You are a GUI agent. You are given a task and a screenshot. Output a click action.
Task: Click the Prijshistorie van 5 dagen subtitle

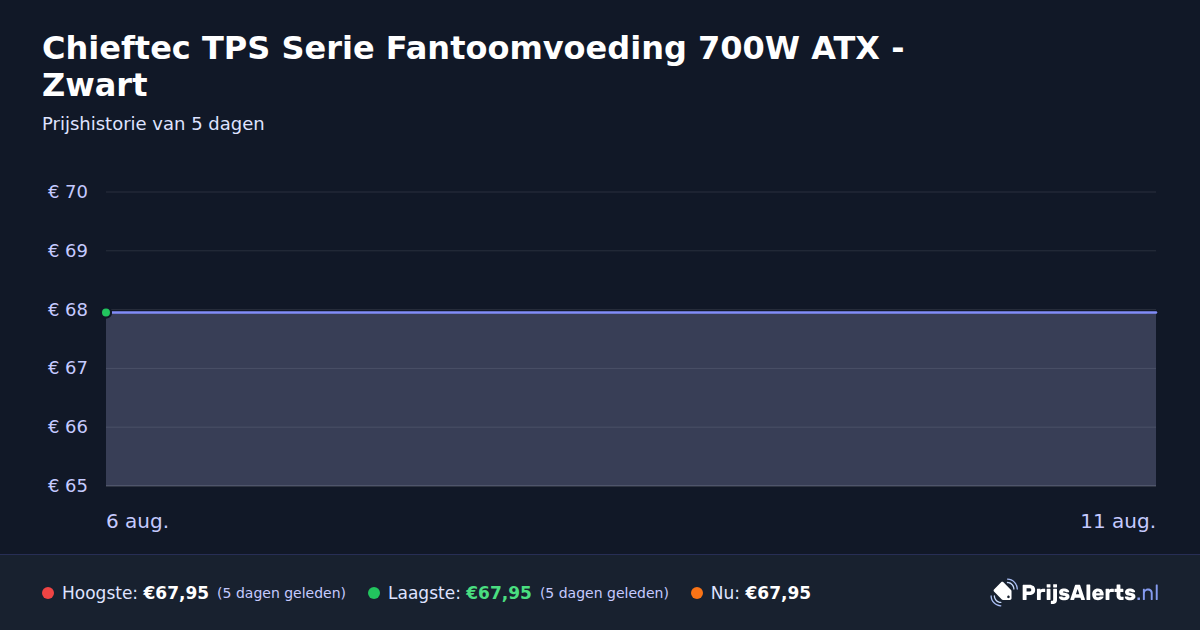pos(153,124)
